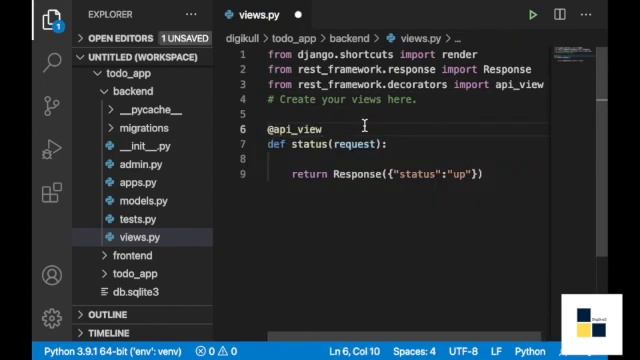The image size is (640, 360).
Task: Collapse the todo_app root folder
Action: 97,73
